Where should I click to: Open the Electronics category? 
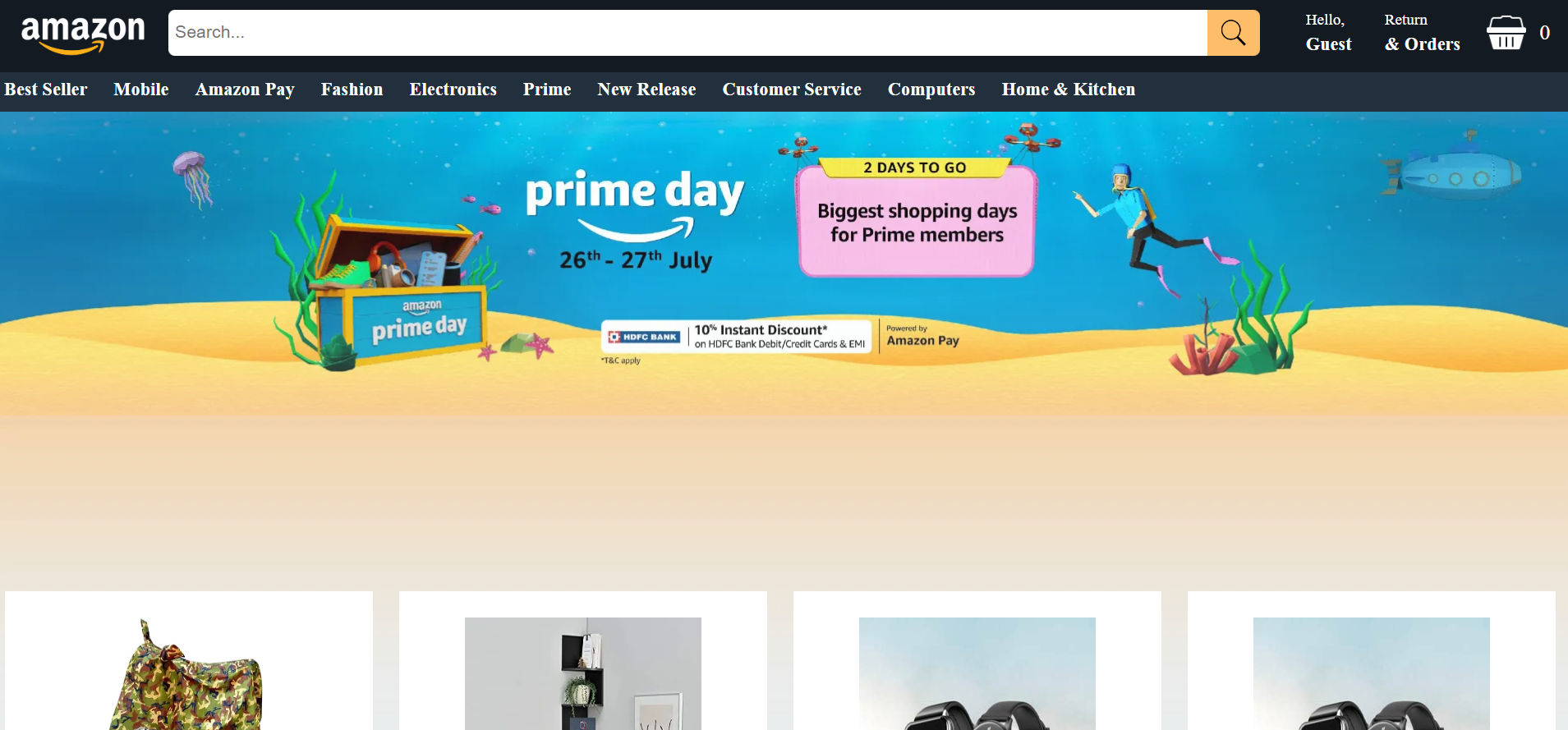coord(453,90)
